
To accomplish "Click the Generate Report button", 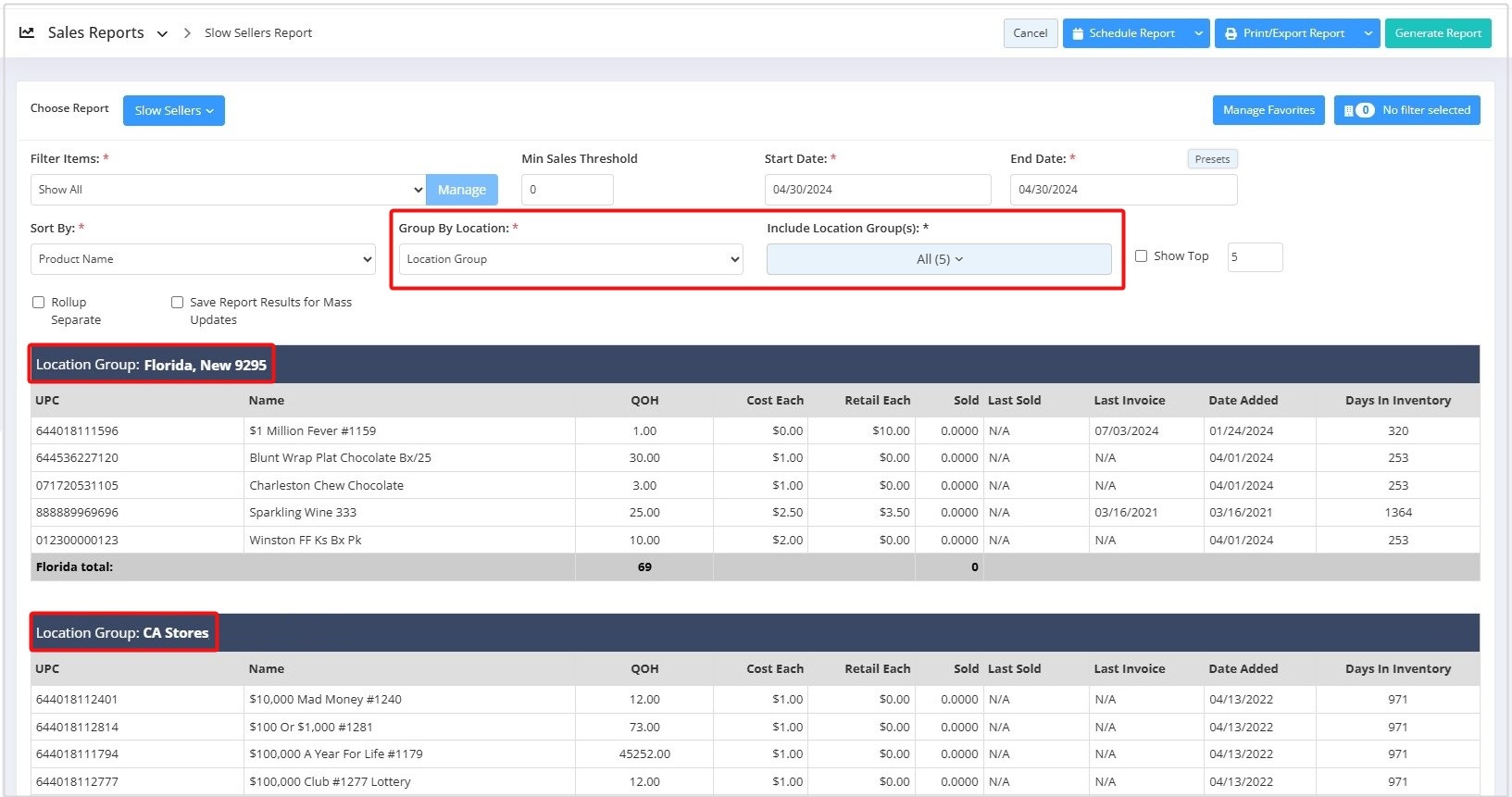I will tap(1438, 33).
